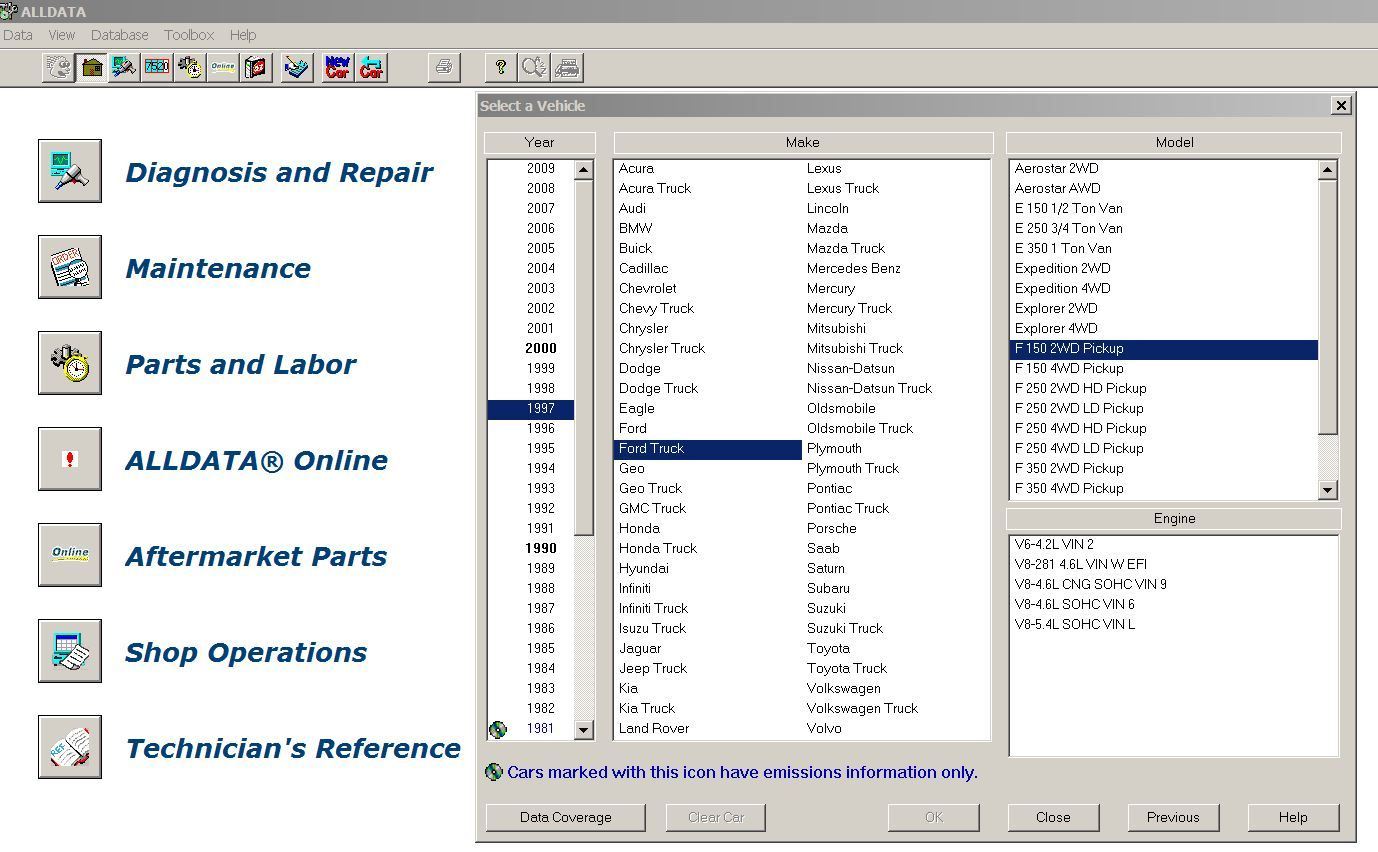Open the Technician's Reference book icon

click(x=70, y=747)
